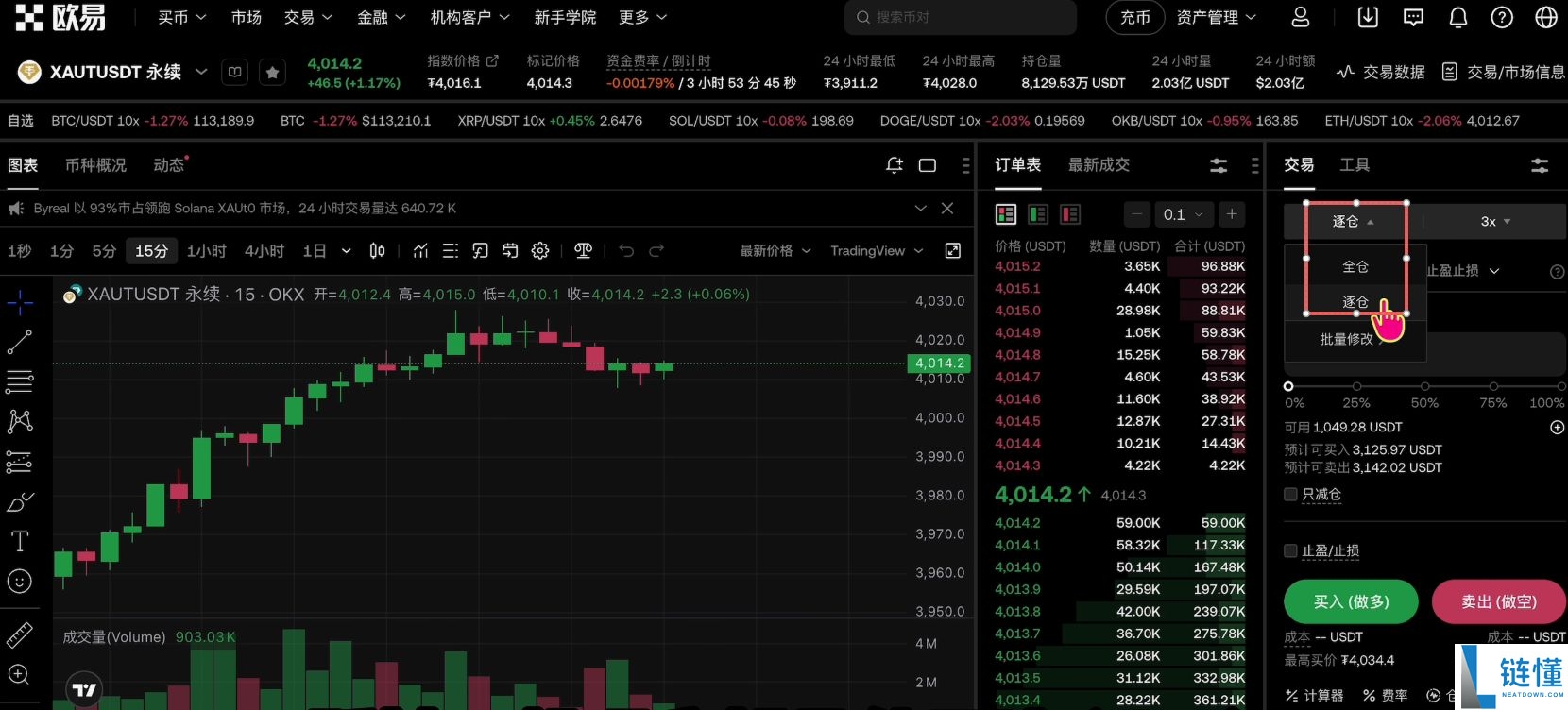
Task: Open the brush drawing tool
Action: click(20, 501)
